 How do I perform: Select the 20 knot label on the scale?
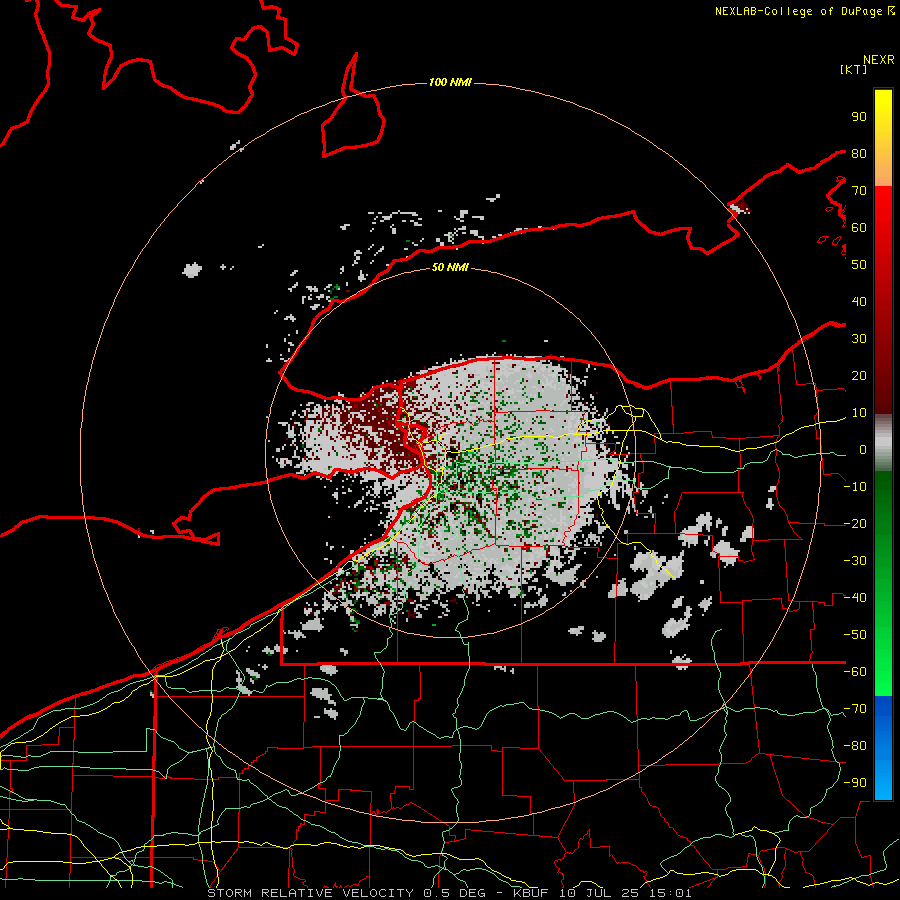pyautogui.click(x=859, y=375)
